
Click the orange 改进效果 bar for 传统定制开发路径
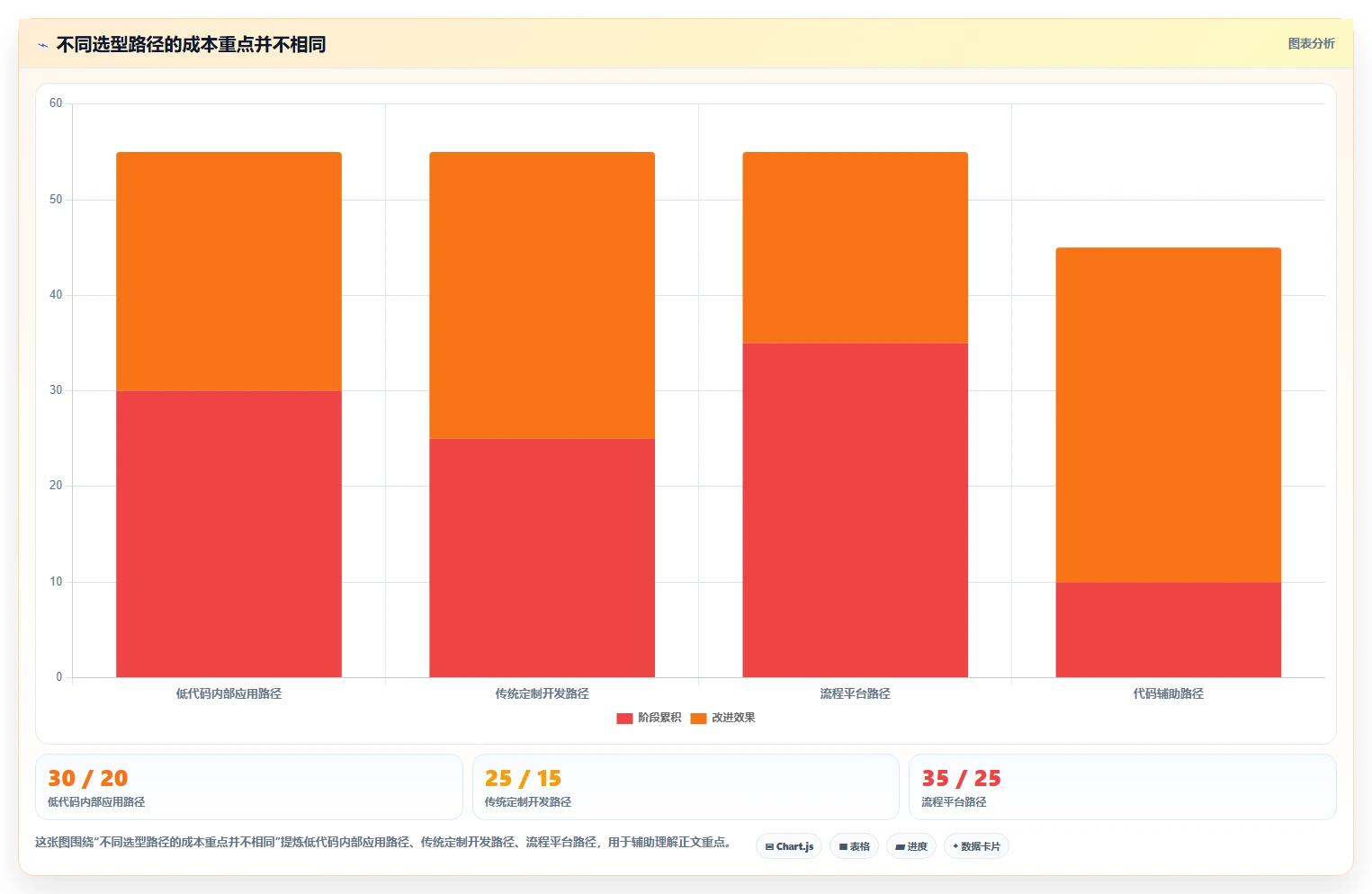[x=542, y=295]
